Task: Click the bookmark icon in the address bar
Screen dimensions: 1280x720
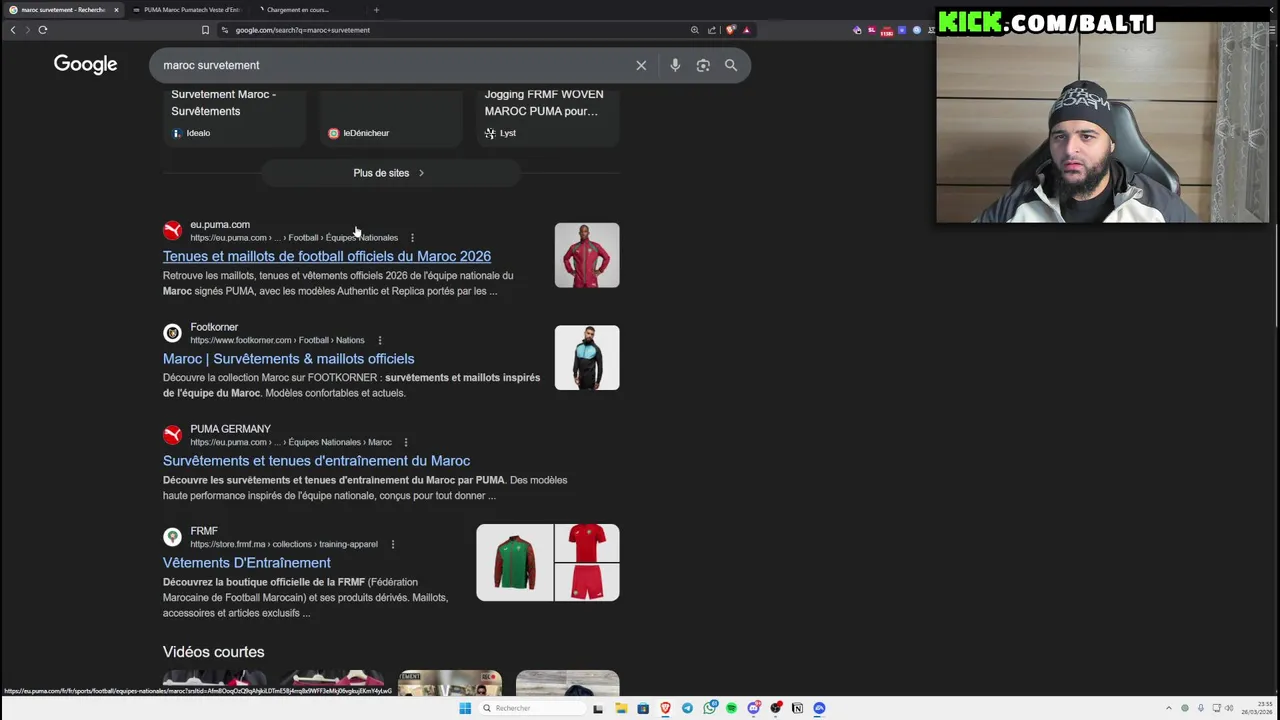Action: [205, 30]
